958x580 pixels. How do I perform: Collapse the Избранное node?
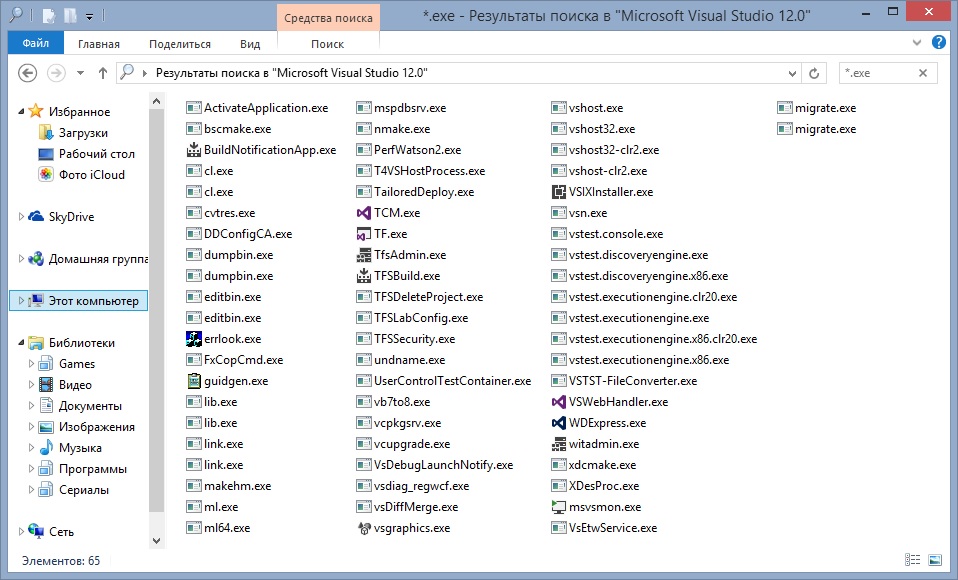(21, 112)
